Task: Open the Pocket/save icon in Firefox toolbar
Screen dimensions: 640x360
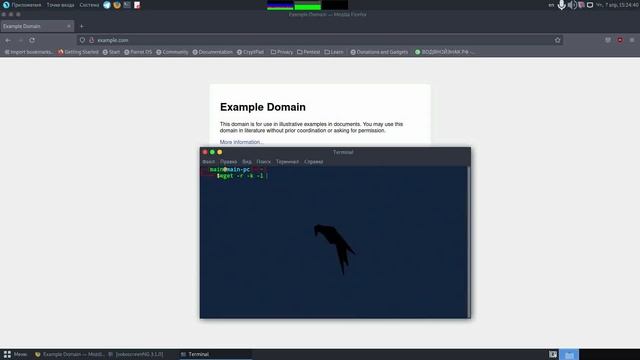Action: [x=608, y=40]
